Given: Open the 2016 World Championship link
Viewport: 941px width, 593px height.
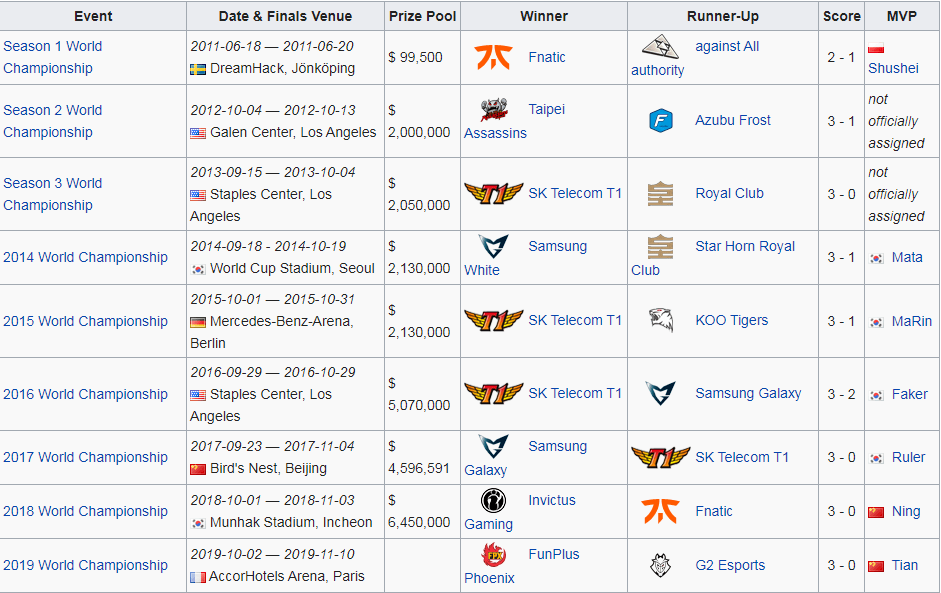Looking at the screenshot, I should coord(85,394).
